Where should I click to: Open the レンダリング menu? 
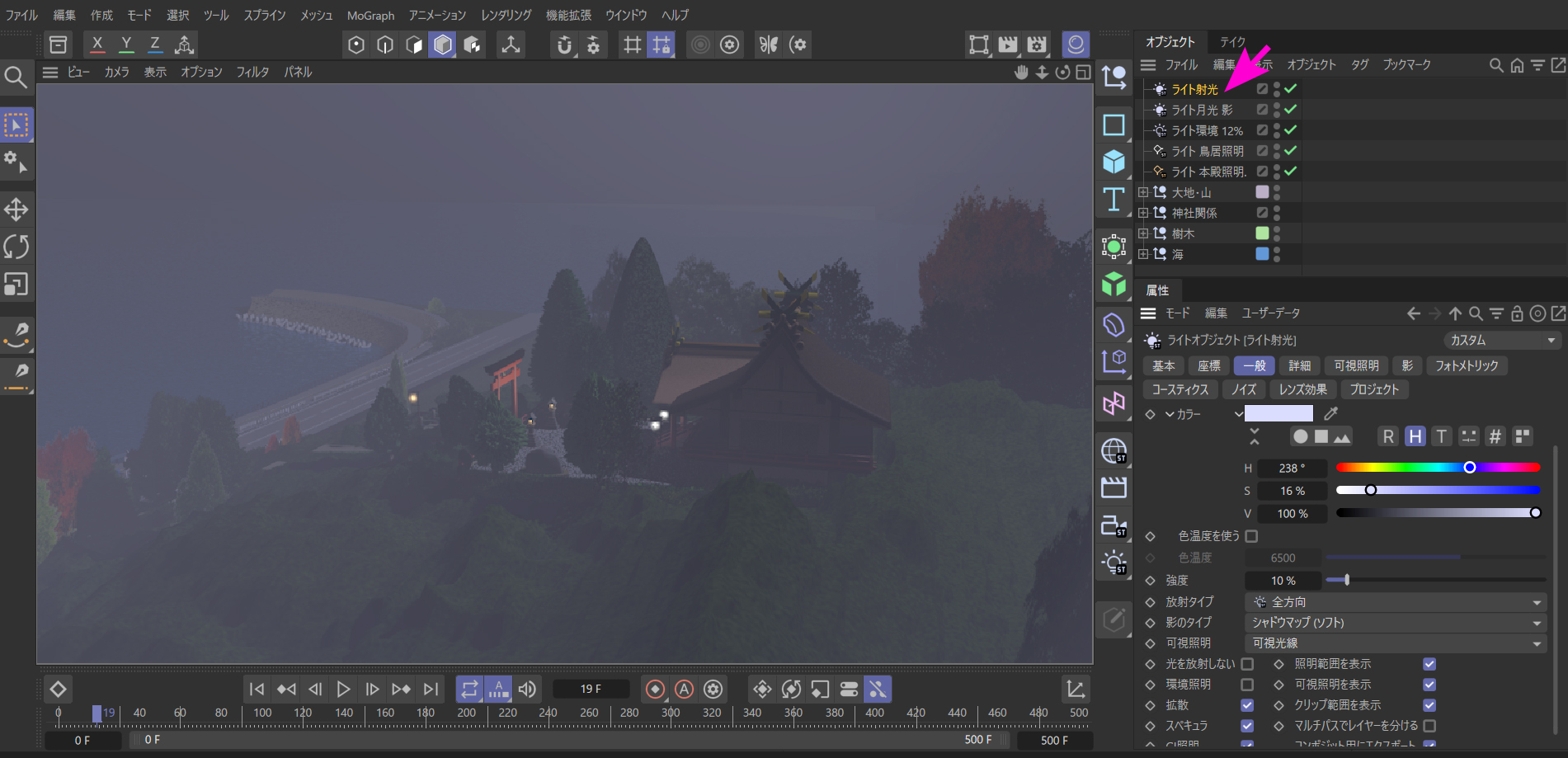coord(506,15)
